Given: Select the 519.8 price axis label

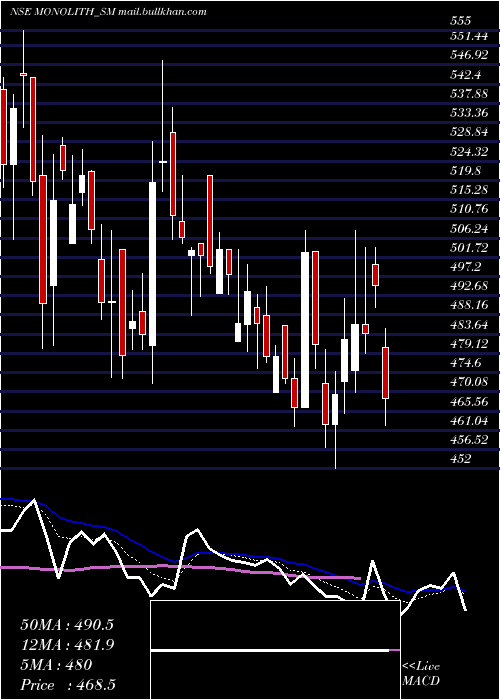Looking at the screenshot, I should click(465, 171).
